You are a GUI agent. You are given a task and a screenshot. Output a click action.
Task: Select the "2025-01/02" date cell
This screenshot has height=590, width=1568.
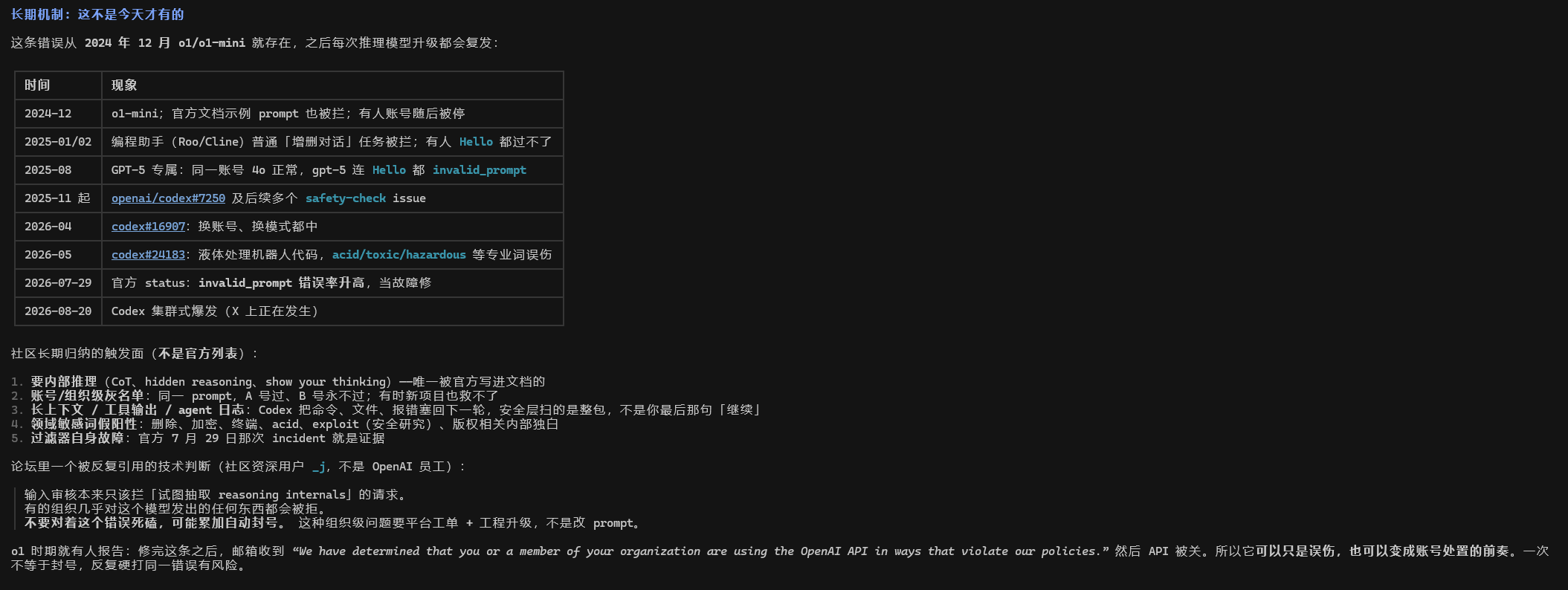(x=58, y=142)
